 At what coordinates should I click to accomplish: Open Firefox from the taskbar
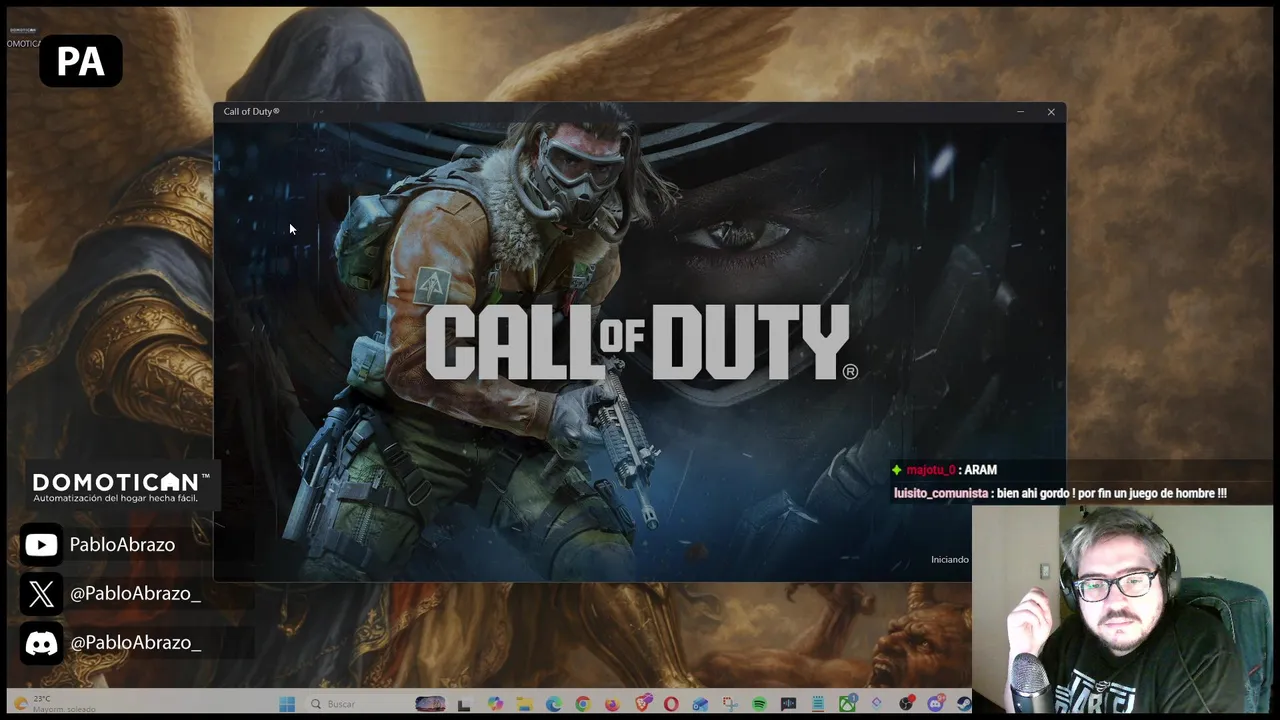coord(612,704)
